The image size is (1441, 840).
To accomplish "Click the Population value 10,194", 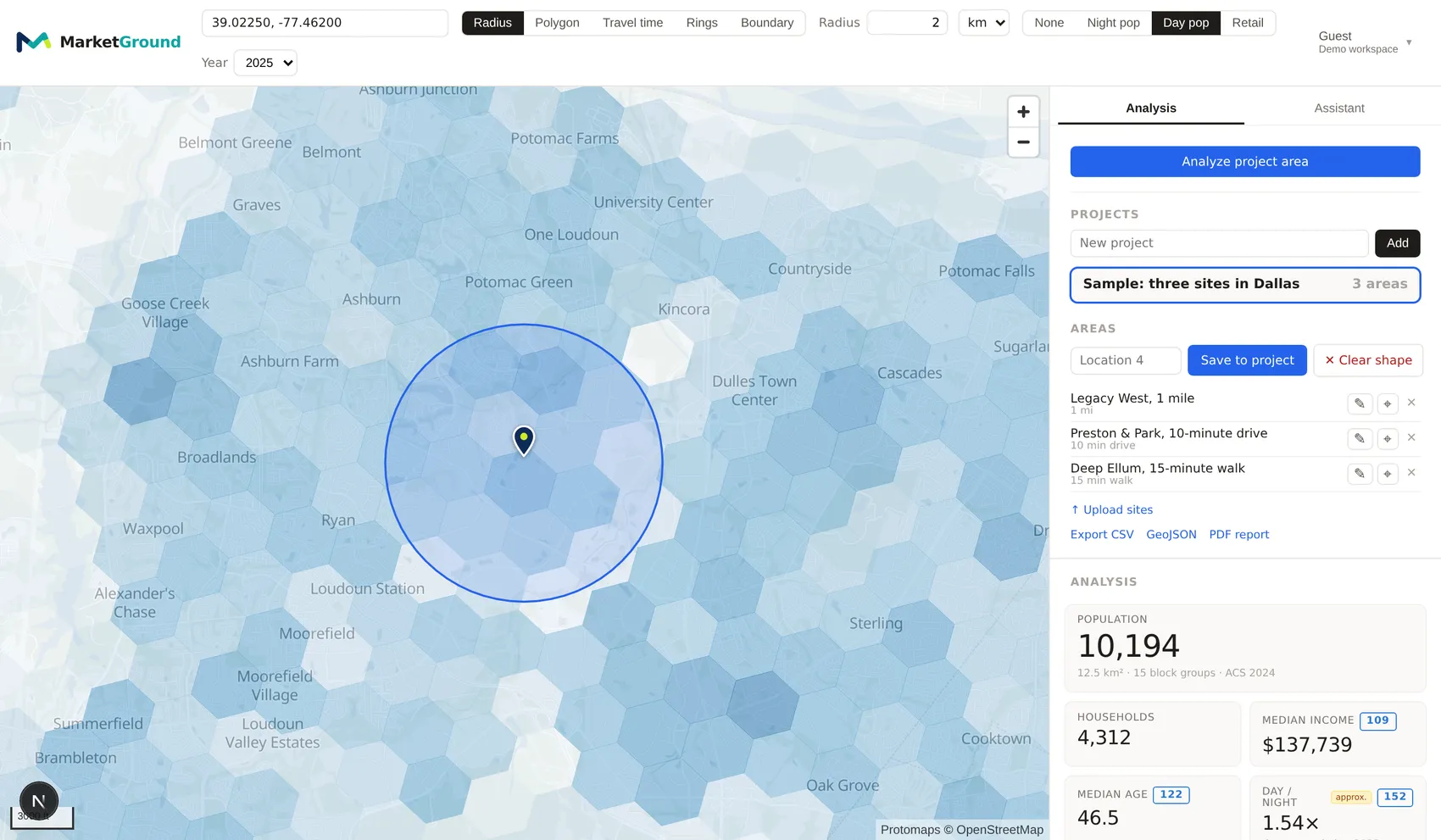I will pyautogui.click(x=1128, y=647).
